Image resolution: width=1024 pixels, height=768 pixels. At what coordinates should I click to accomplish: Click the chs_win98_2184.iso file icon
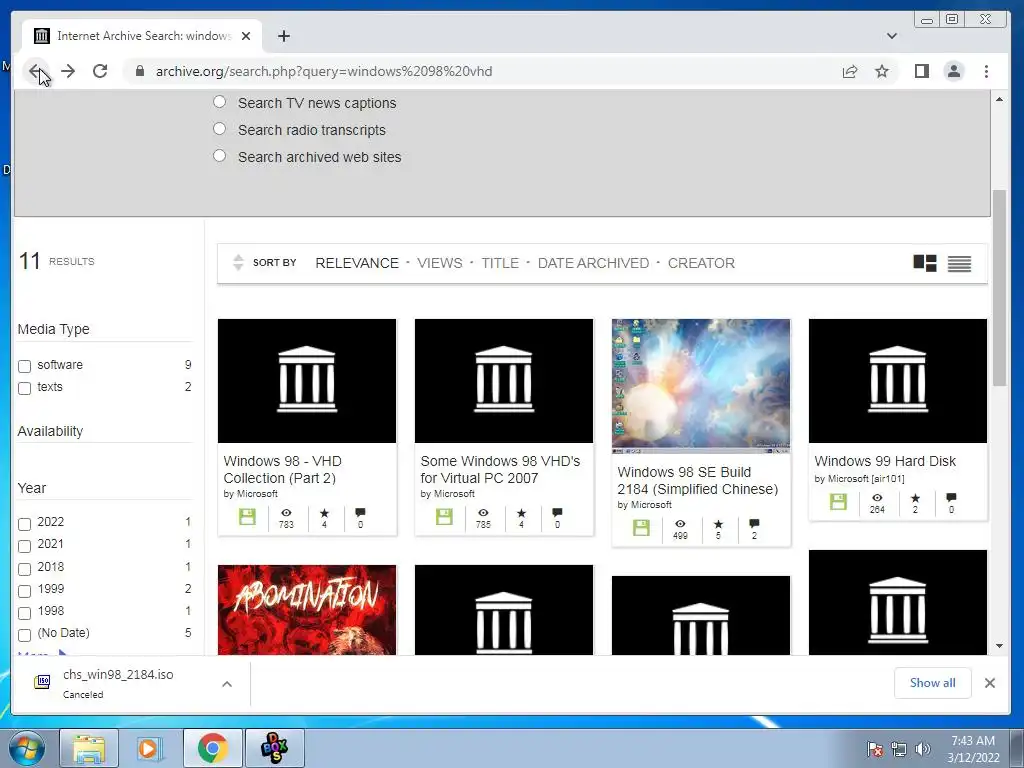42,682
